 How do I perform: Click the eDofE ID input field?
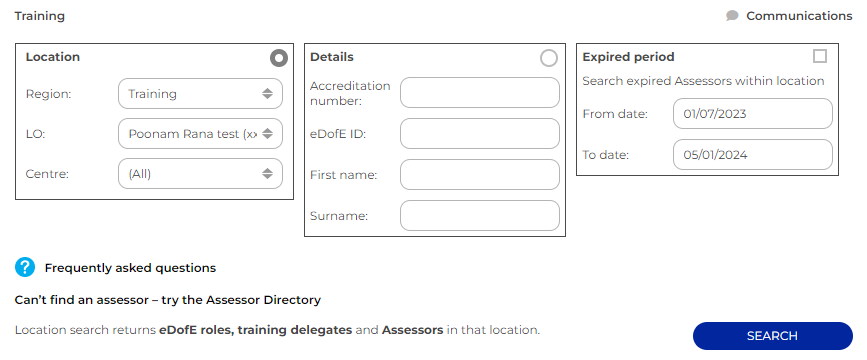click(480, 133)
